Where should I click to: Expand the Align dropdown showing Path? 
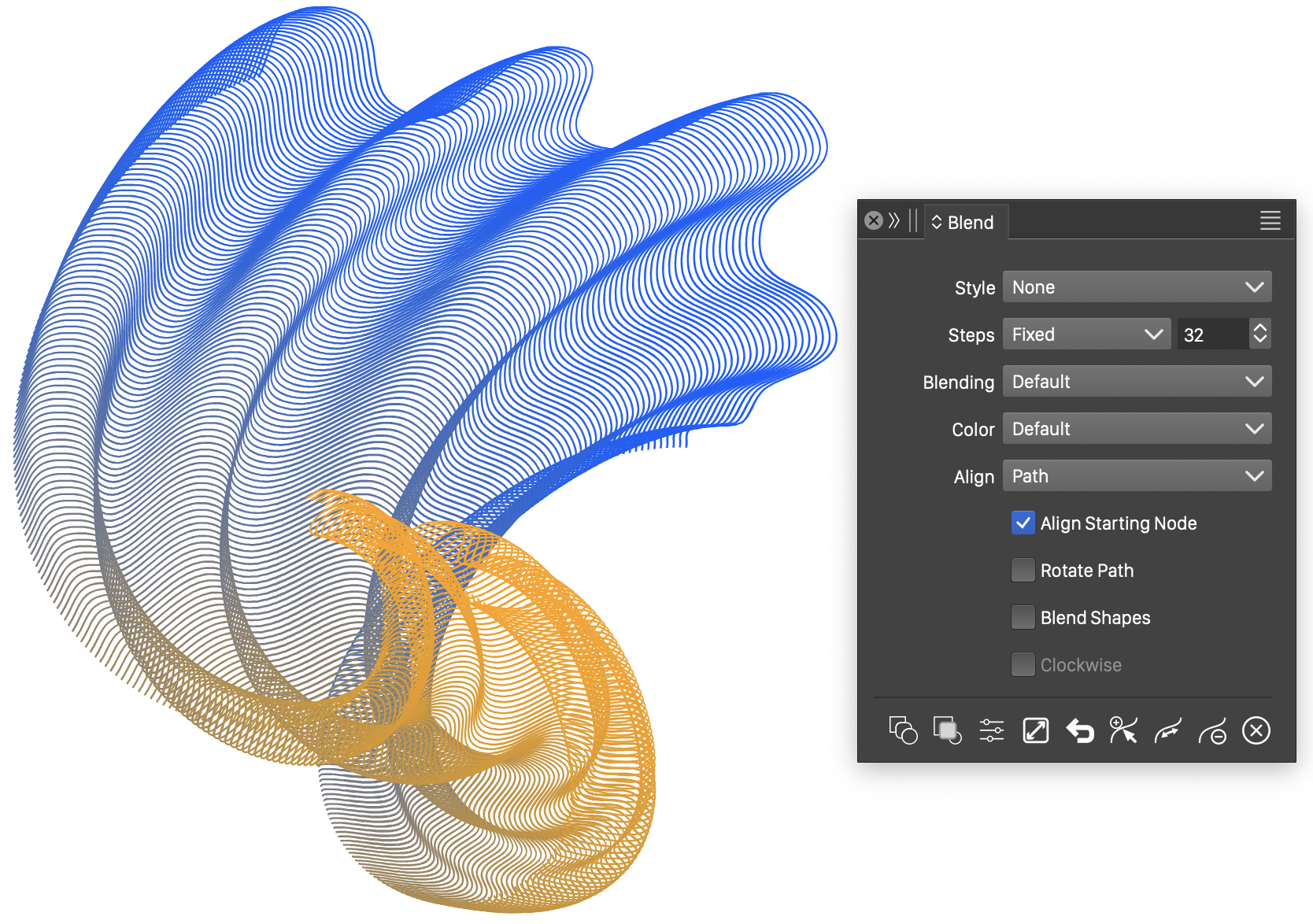pos(1137,476)
